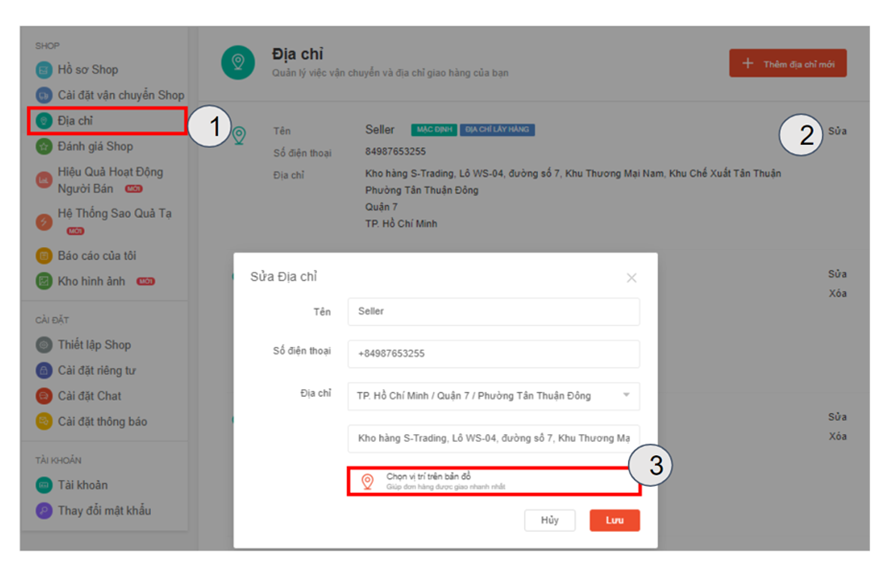Click the Kho hình ảnh icon

coord(43,282)
